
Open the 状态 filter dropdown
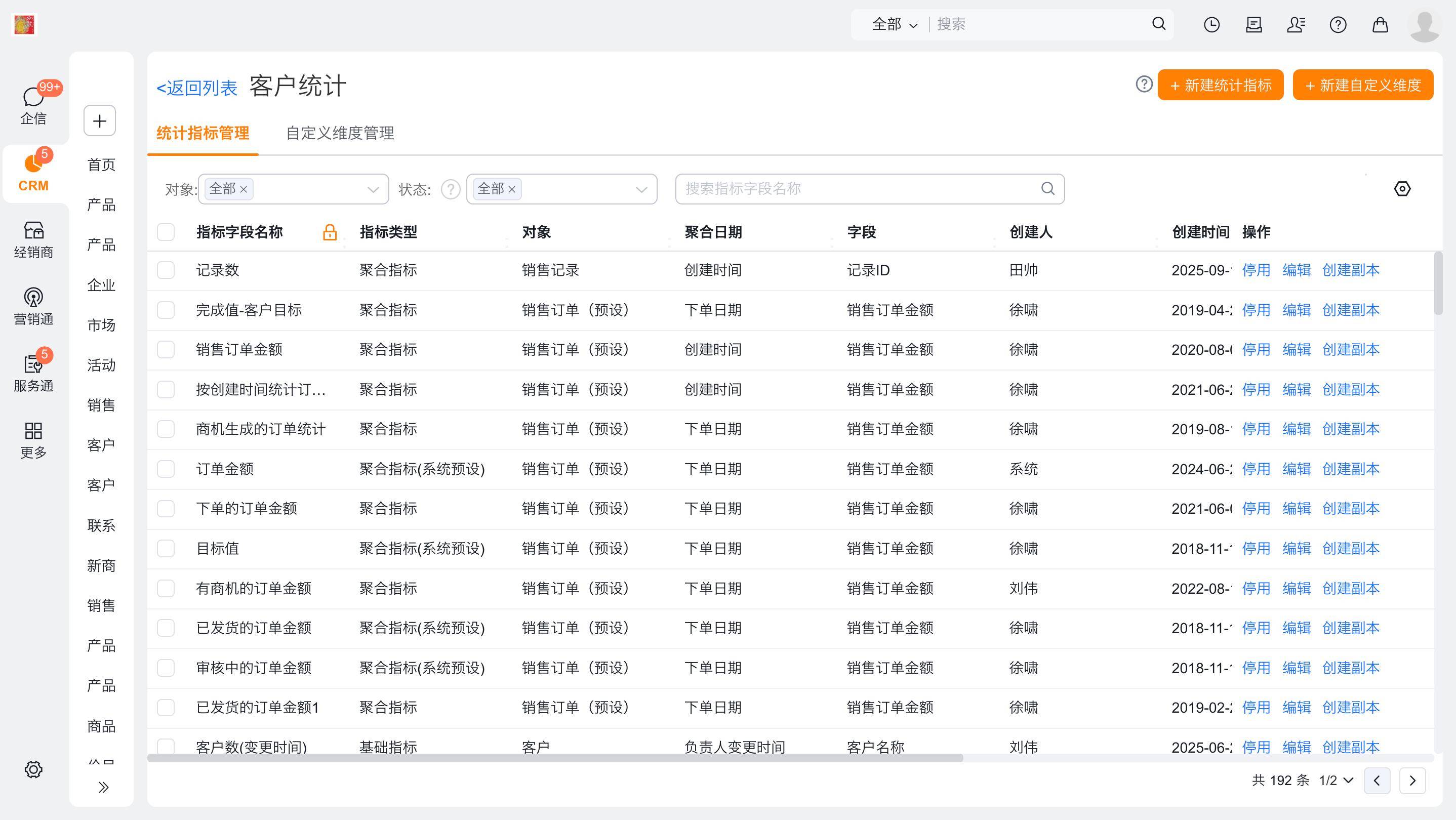point(641,189)
